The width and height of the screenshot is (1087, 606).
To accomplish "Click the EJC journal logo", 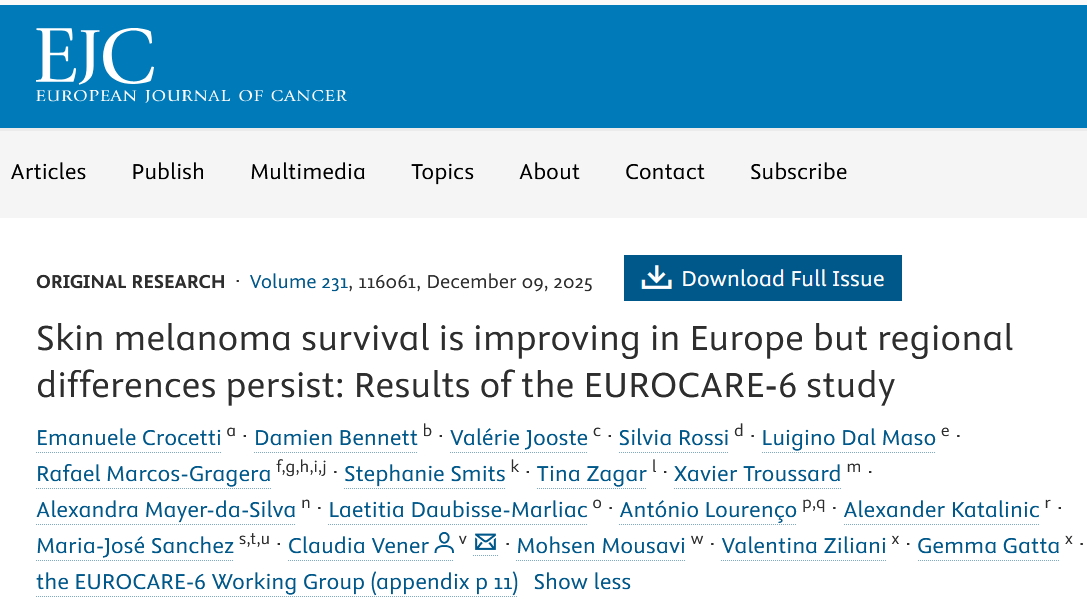I will point(191,66).
